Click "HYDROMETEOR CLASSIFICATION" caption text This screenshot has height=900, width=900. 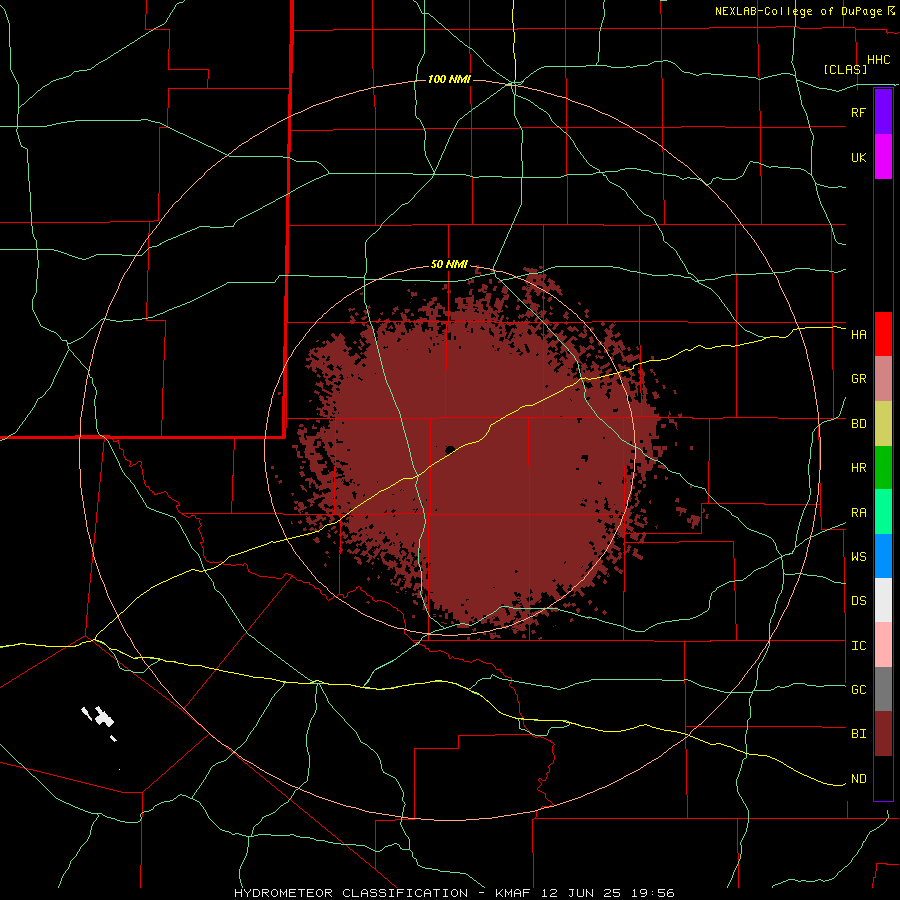[x=351, y=893]
